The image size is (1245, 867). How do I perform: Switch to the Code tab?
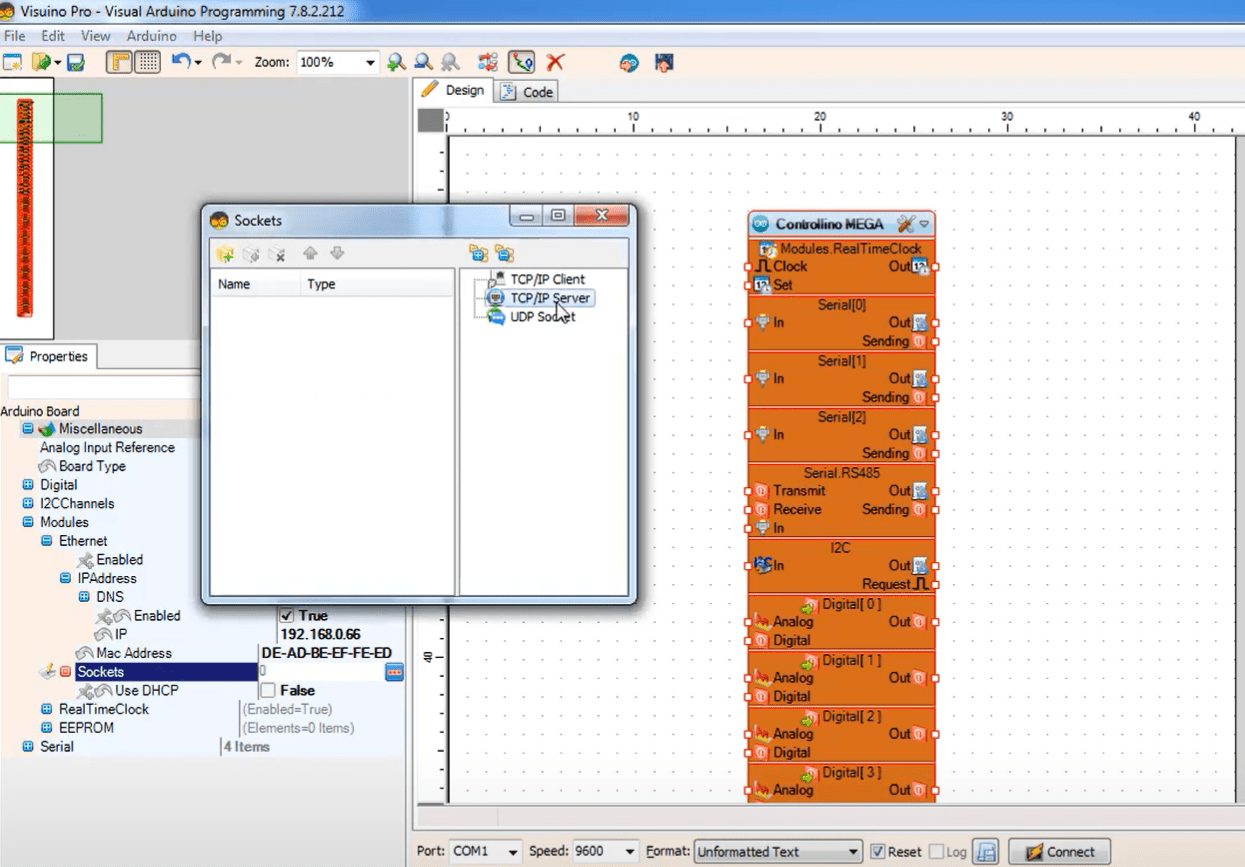526,92
